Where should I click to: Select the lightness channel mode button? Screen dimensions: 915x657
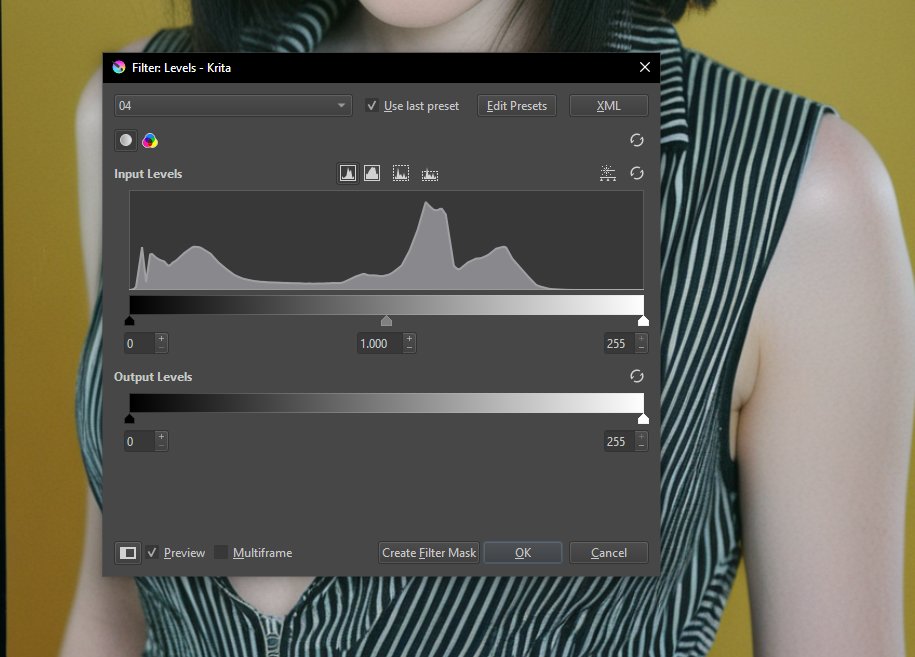[125, 141]
